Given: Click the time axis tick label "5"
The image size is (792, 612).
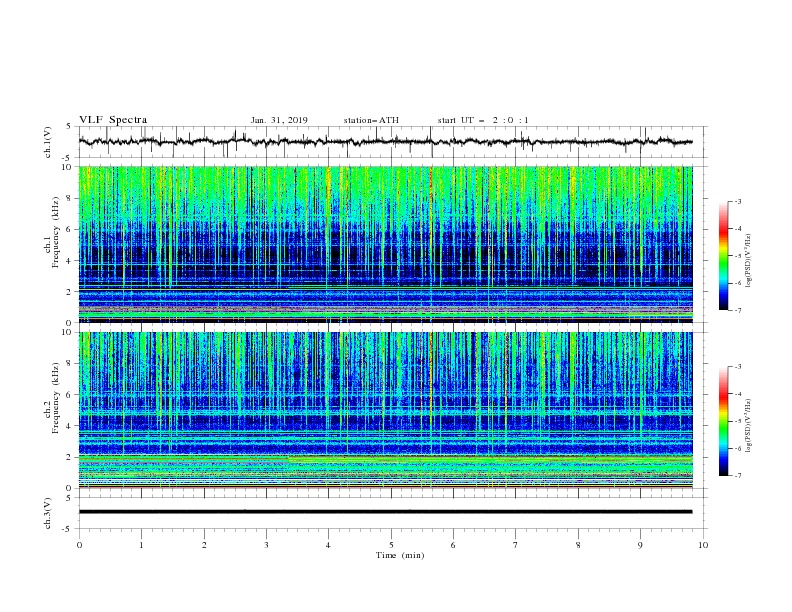Looking at the screenshot, I should tap(391, 545).
